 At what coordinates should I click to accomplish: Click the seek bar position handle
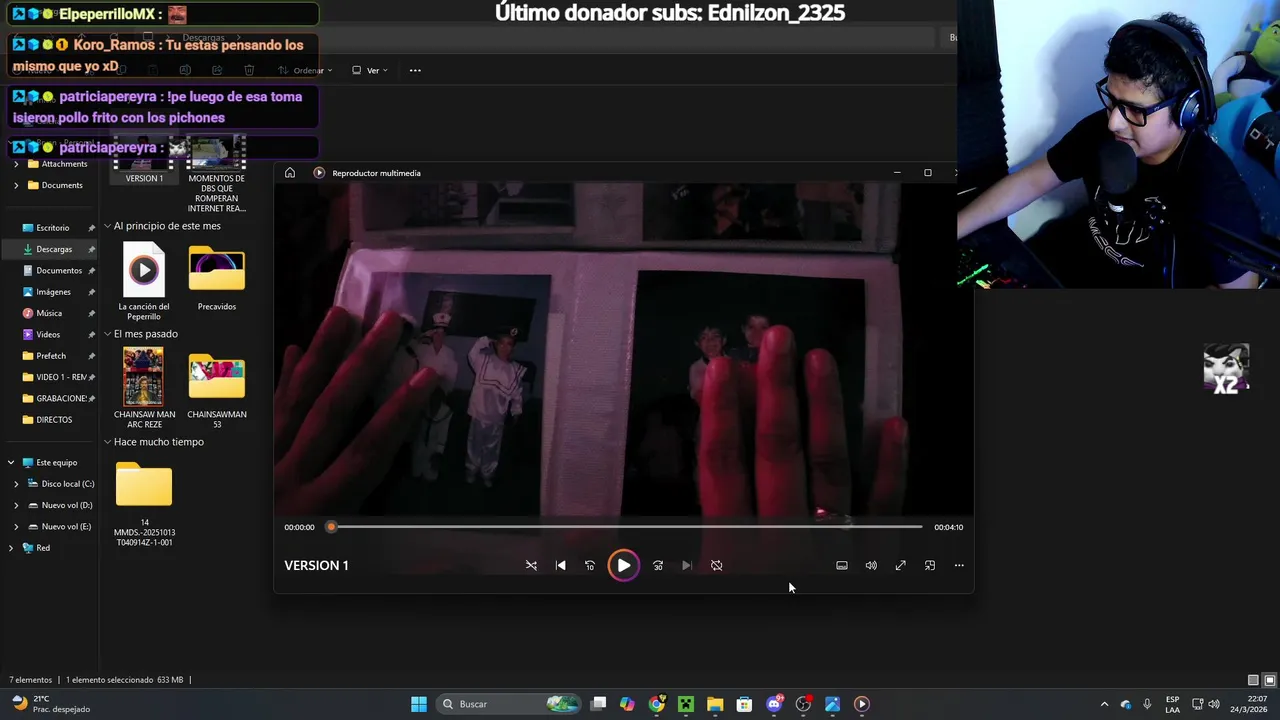[x=331, y=527]
